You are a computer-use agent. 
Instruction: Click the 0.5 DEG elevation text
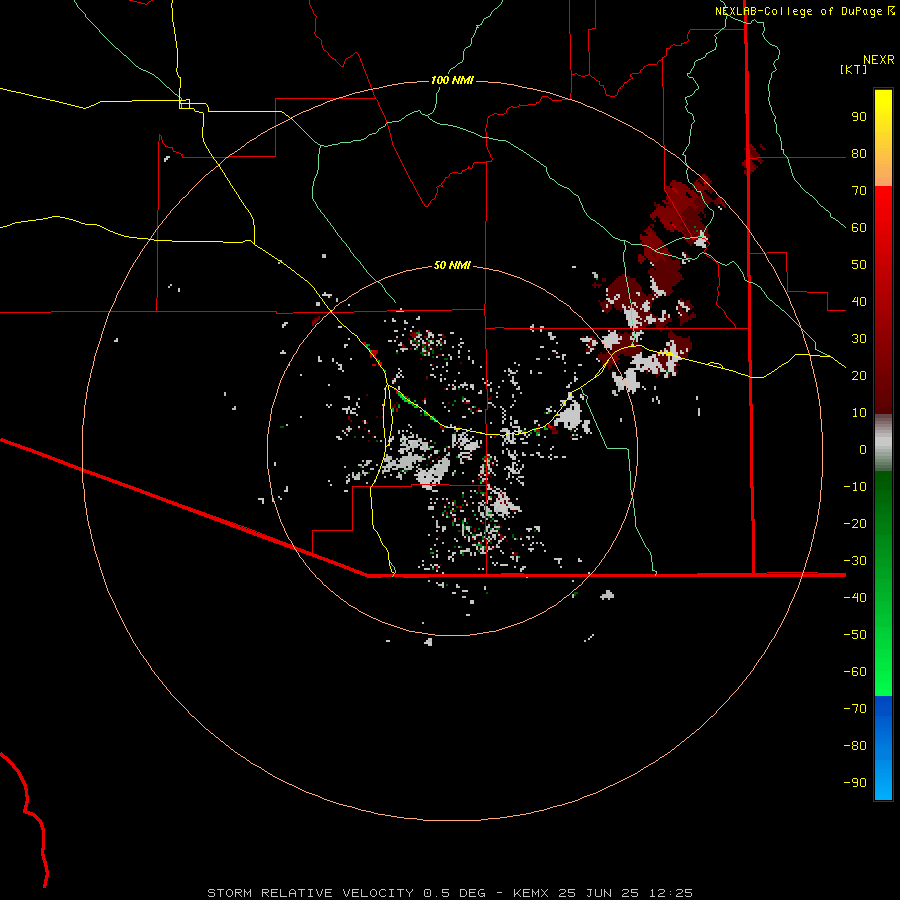click(x=455, y=893)
